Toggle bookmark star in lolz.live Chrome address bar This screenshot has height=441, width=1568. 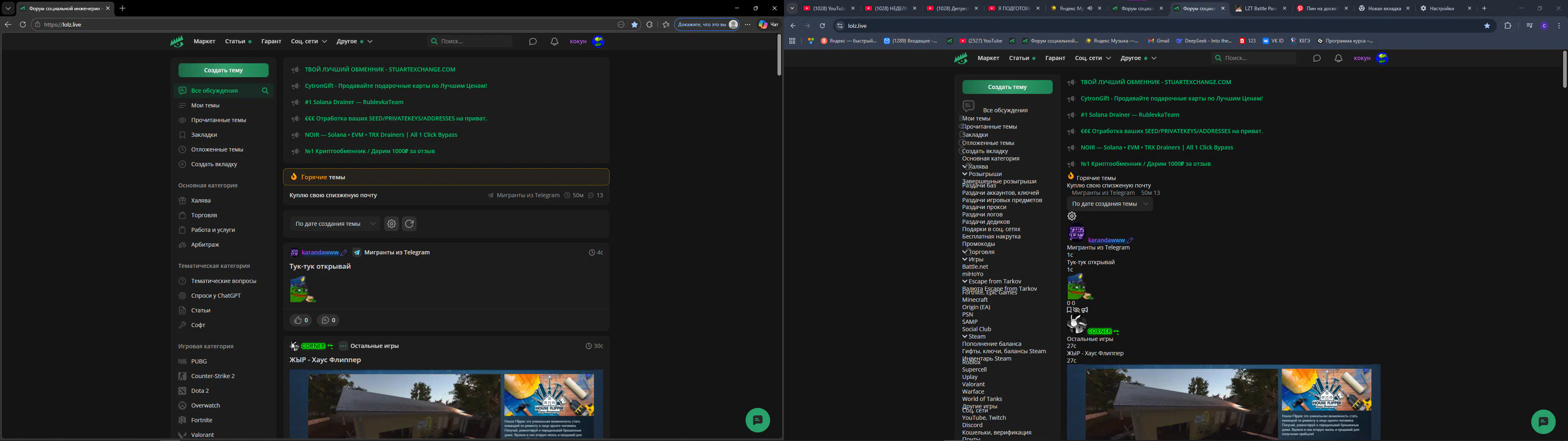tap(1487, 26)
